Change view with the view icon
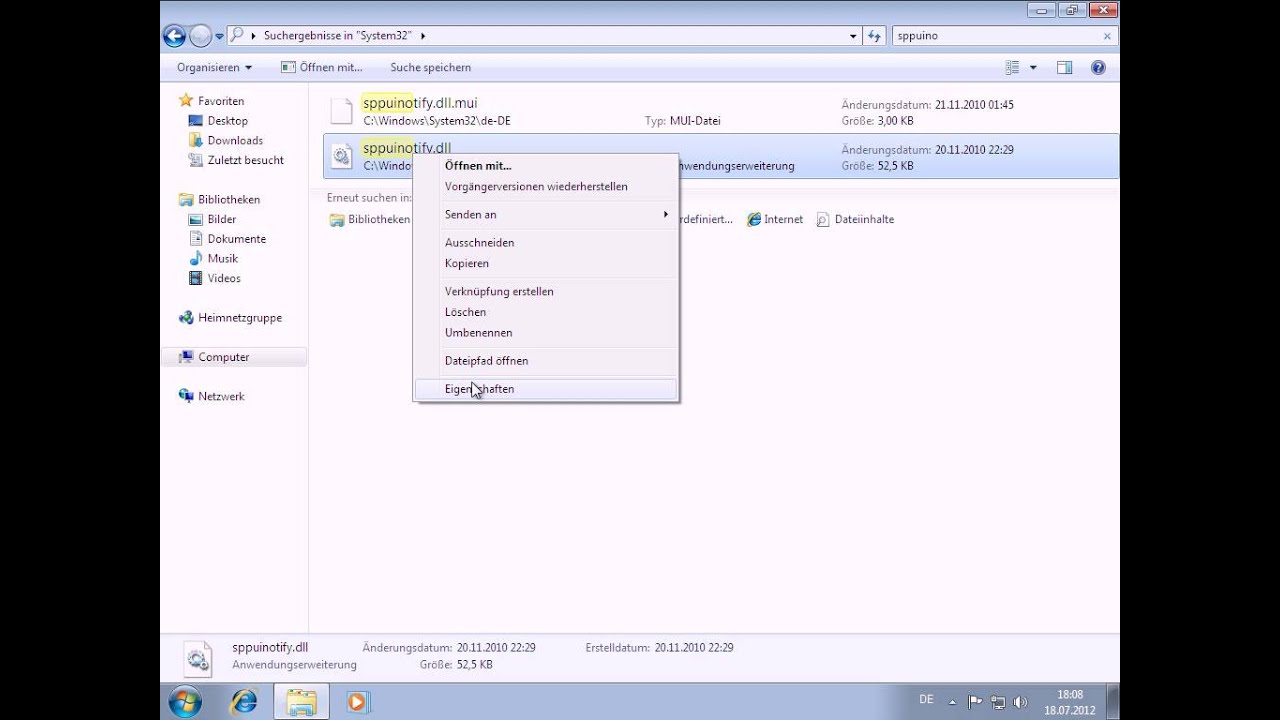Screen dimensions: 1280x720 click(x=1012, y=67)
